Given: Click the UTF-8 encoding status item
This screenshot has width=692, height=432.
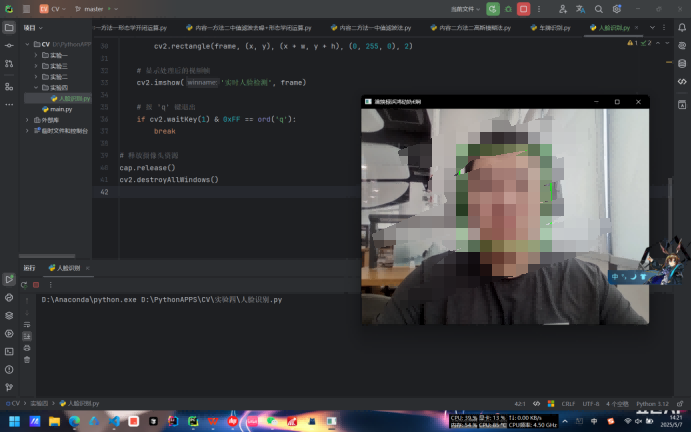Looking at the screenshot, I should pyautogui.click(x=590, y=404).
